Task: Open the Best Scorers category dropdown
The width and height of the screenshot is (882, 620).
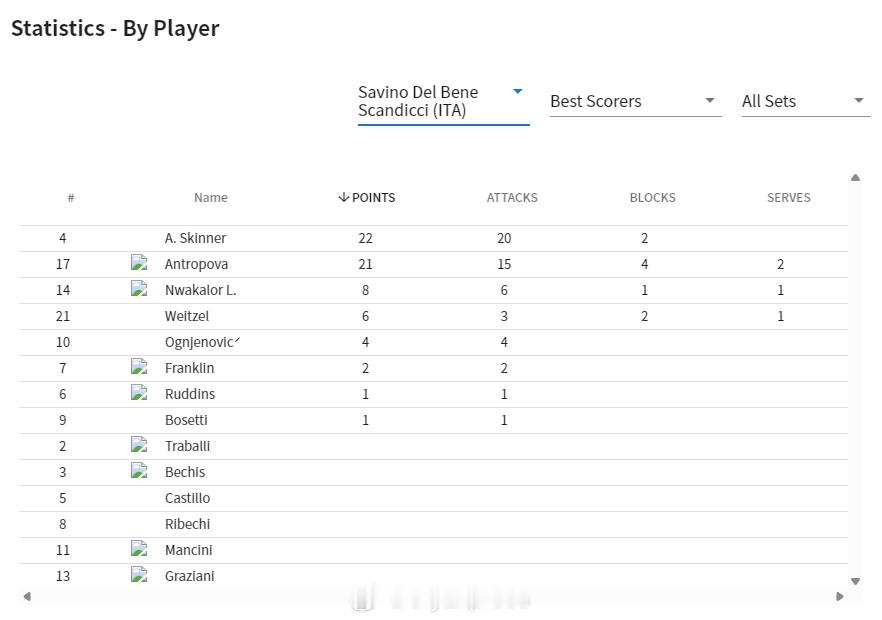Action: coord(634,101)
